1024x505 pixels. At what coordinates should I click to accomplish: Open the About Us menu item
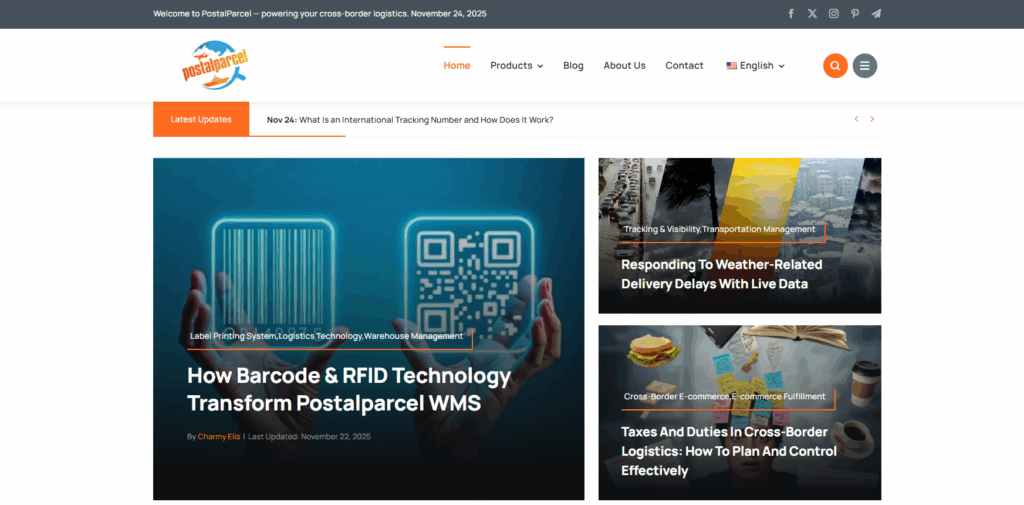(x=624, y=65)
